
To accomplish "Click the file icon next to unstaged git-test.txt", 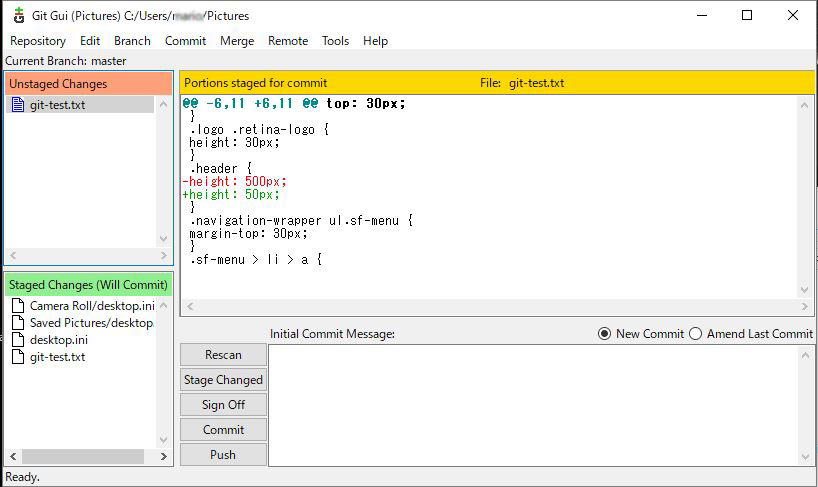I will pyautogui.click(x=18, y=105).
